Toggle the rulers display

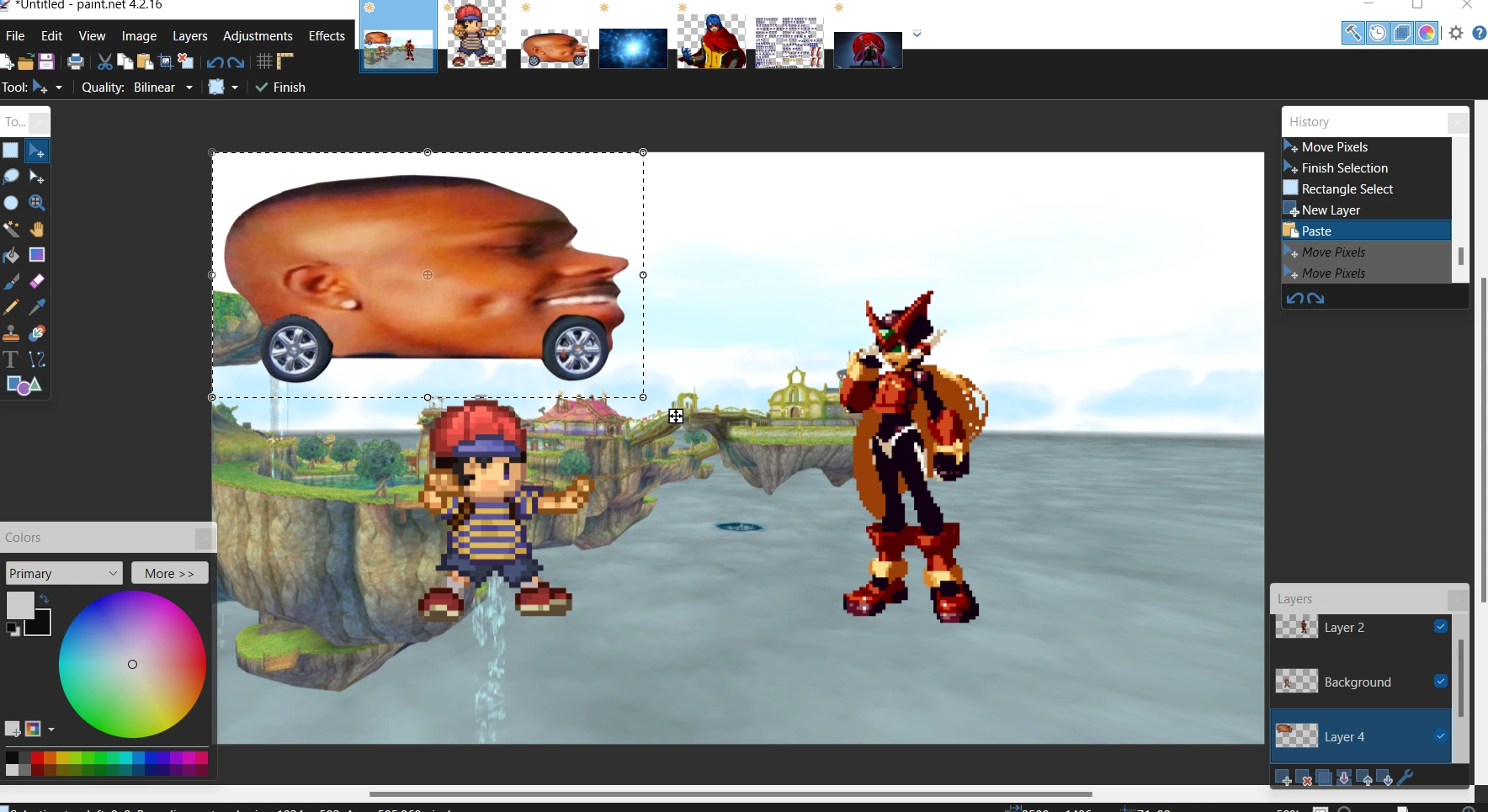point(285,61)
